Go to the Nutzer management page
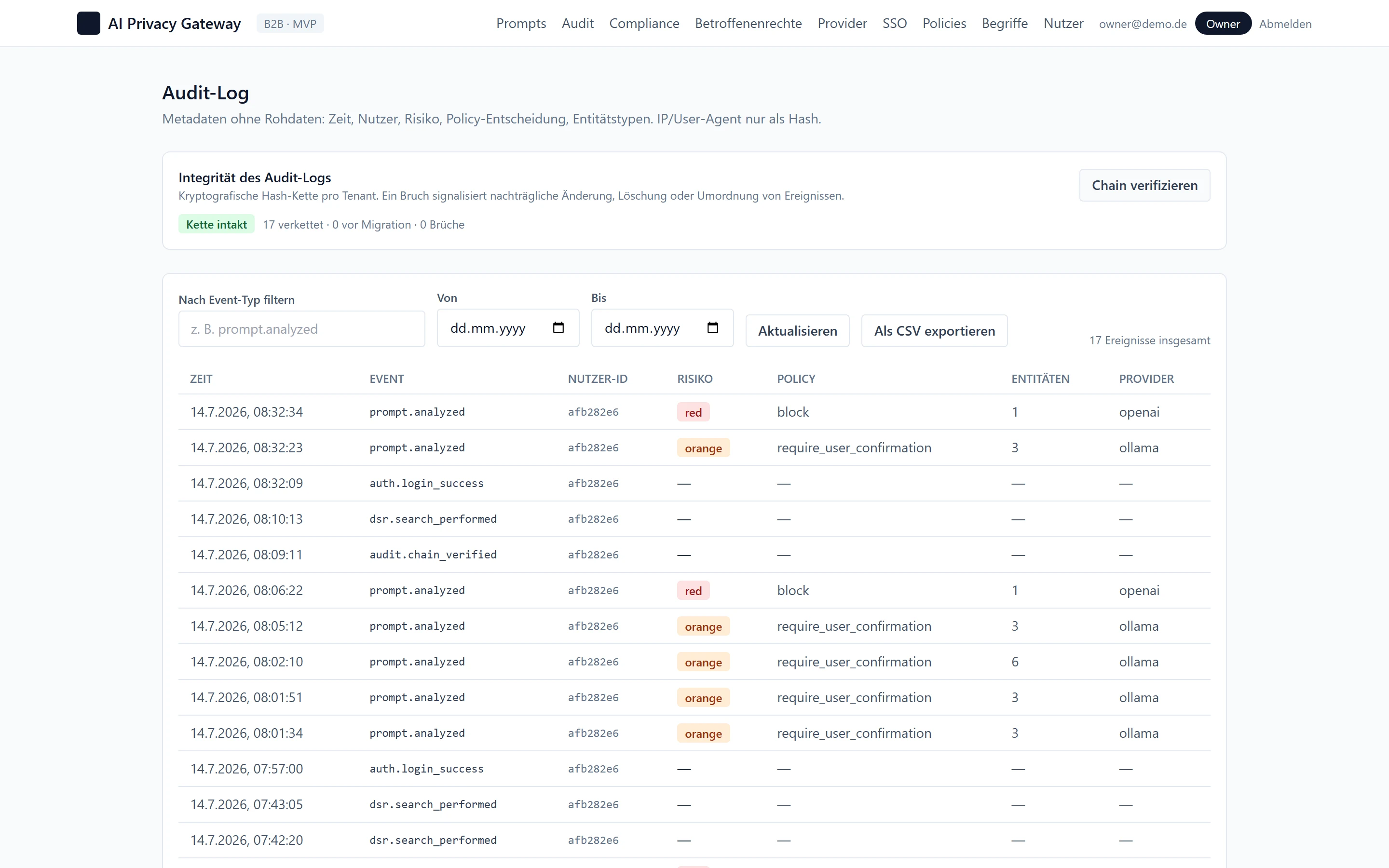The width and height of the screenshot is (1389, 868). 1063,24
